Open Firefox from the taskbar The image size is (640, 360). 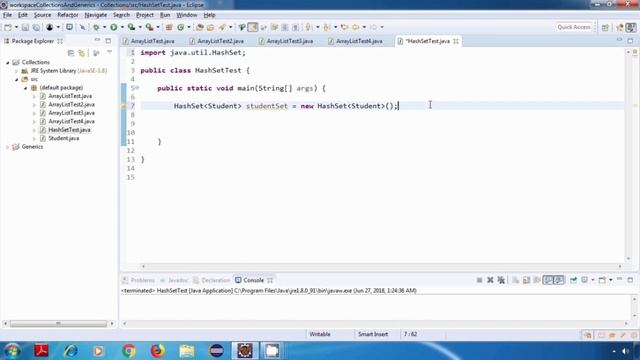coord(158,351)
